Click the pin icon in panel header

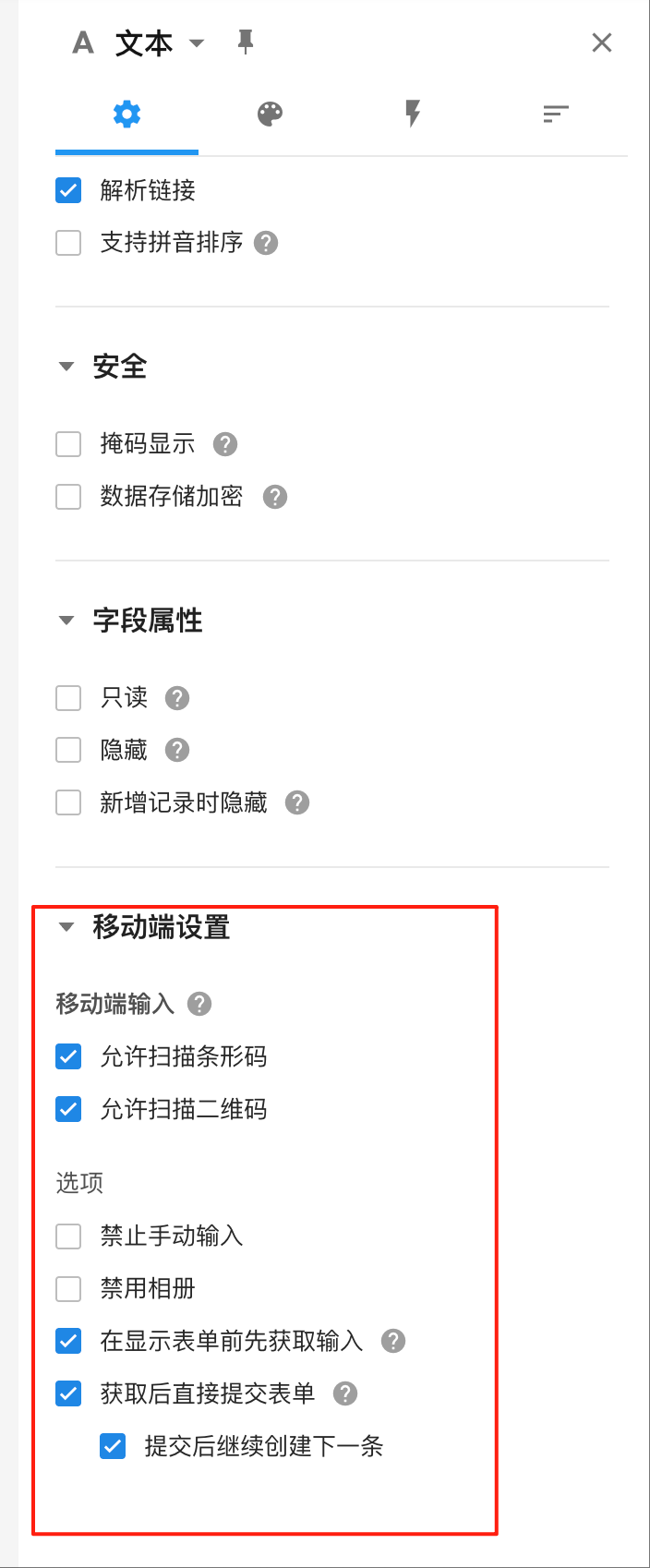246,42
